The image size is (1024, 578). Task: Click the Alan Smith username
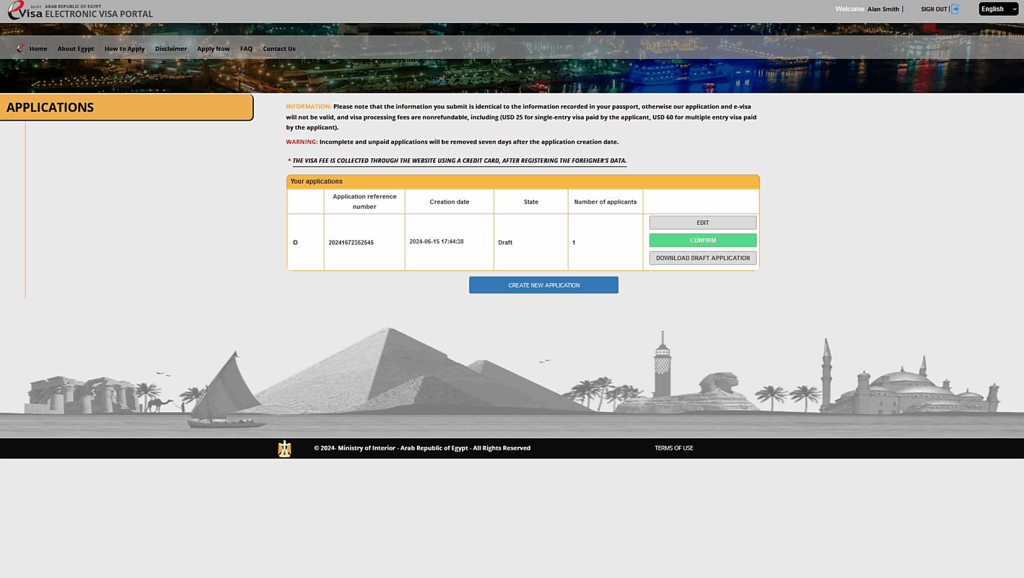[883, 9]
